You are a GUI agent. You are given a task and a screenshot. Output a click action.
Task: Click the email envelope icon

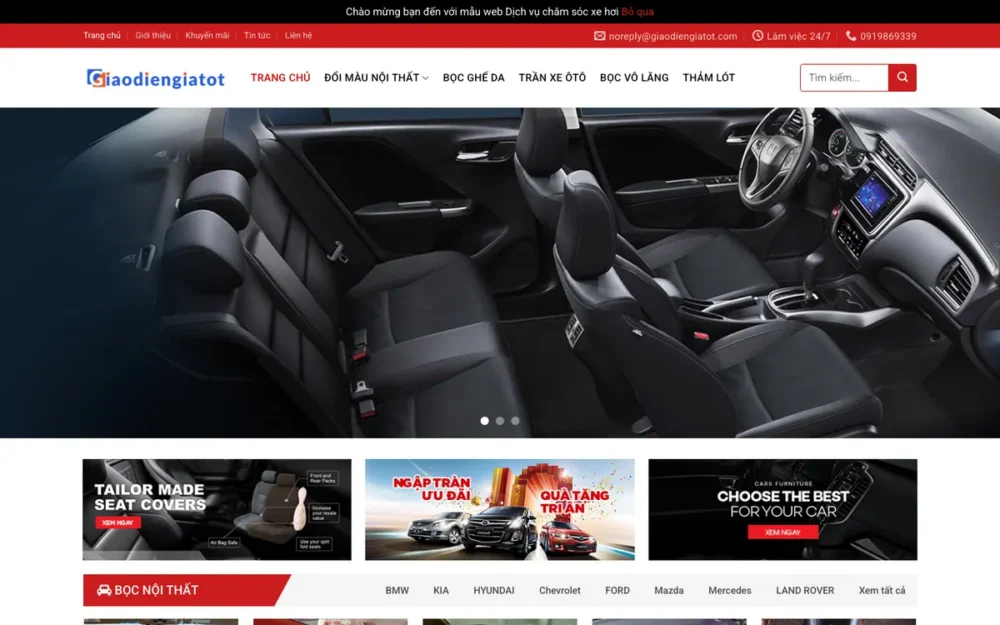point(599,36)
